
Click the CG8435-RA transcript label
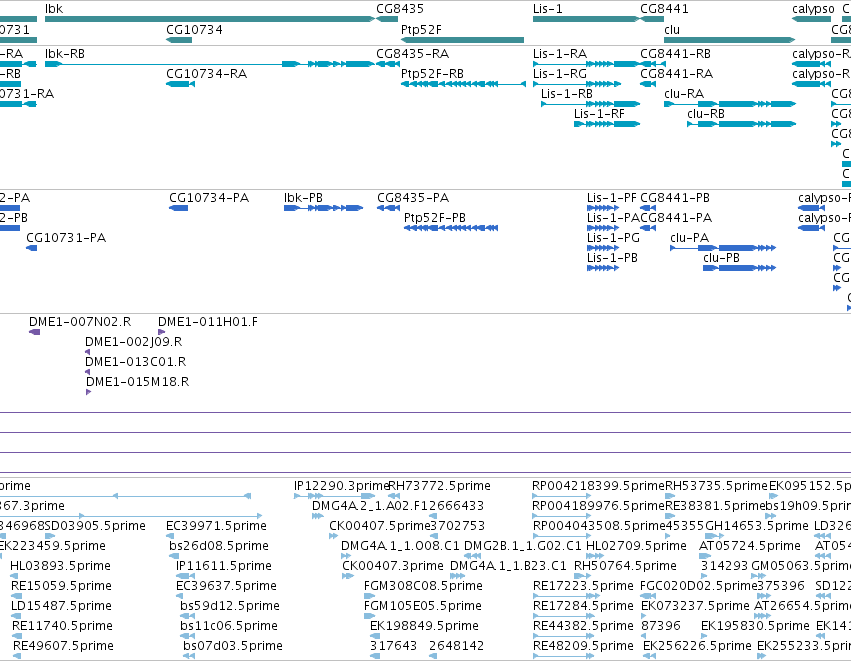(412, 54)
